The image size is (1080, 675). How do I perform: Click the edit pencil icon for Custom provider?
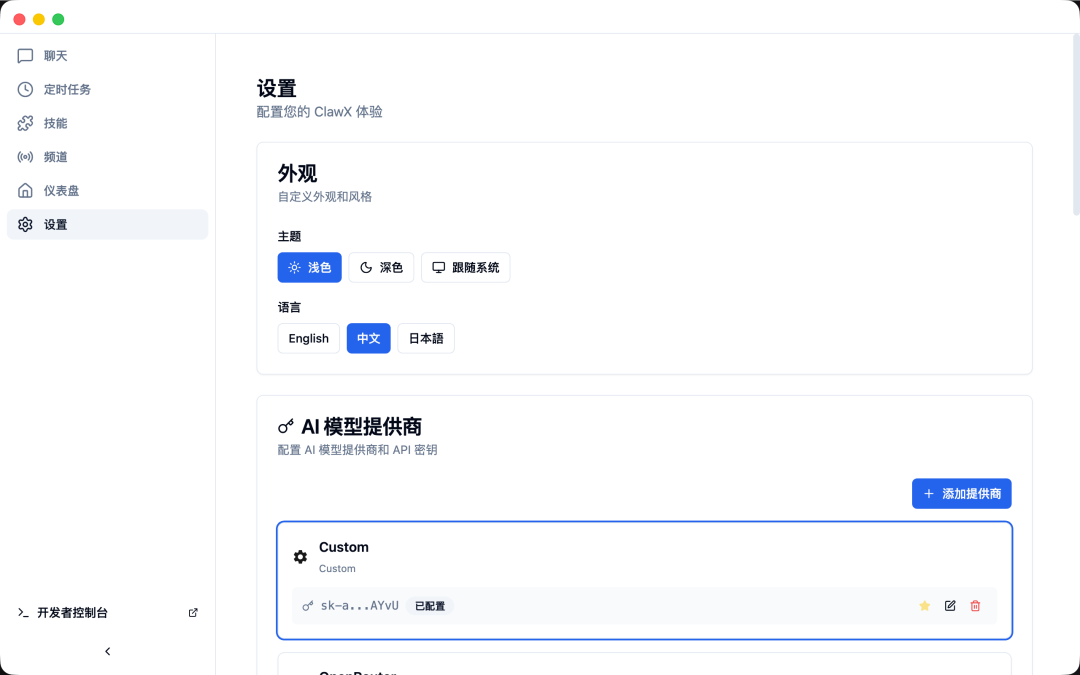click(x=950, y=606)
